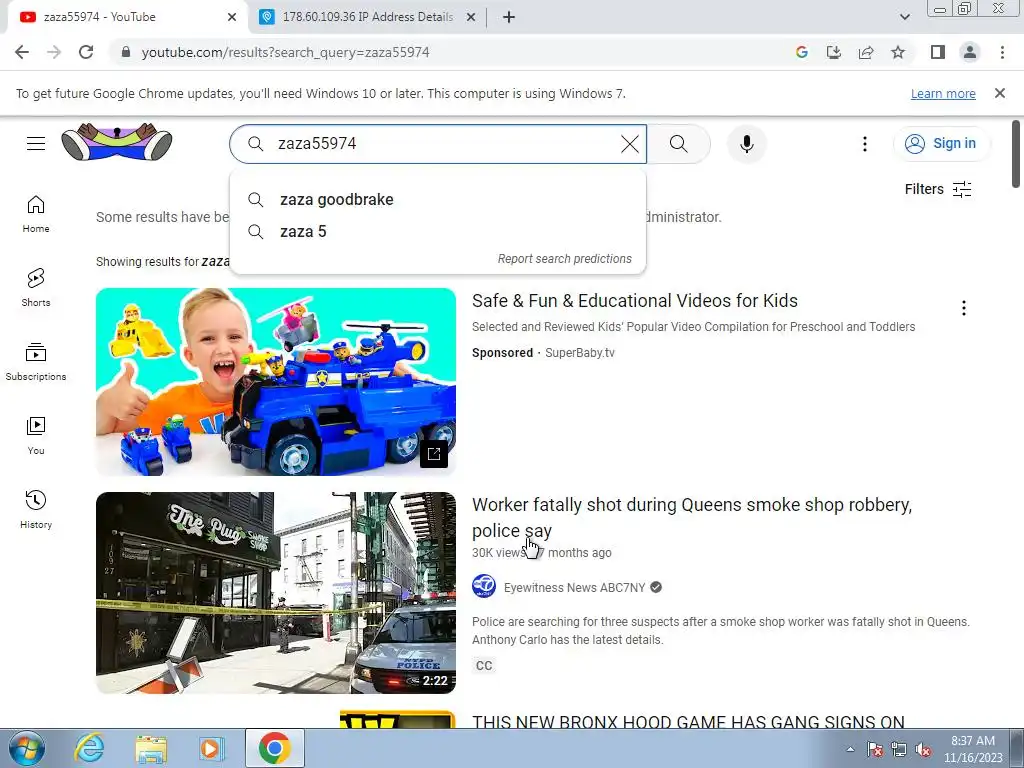
Task: Open the You section in the sidebar
Action: click(x=36, y=436)
